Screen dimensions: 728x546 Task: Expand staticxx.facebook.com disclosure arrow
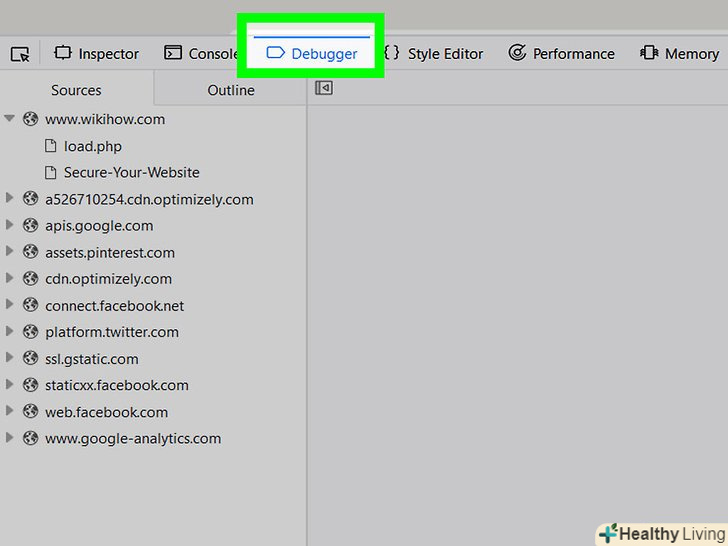pyautogui.click(x=9, y=384)
